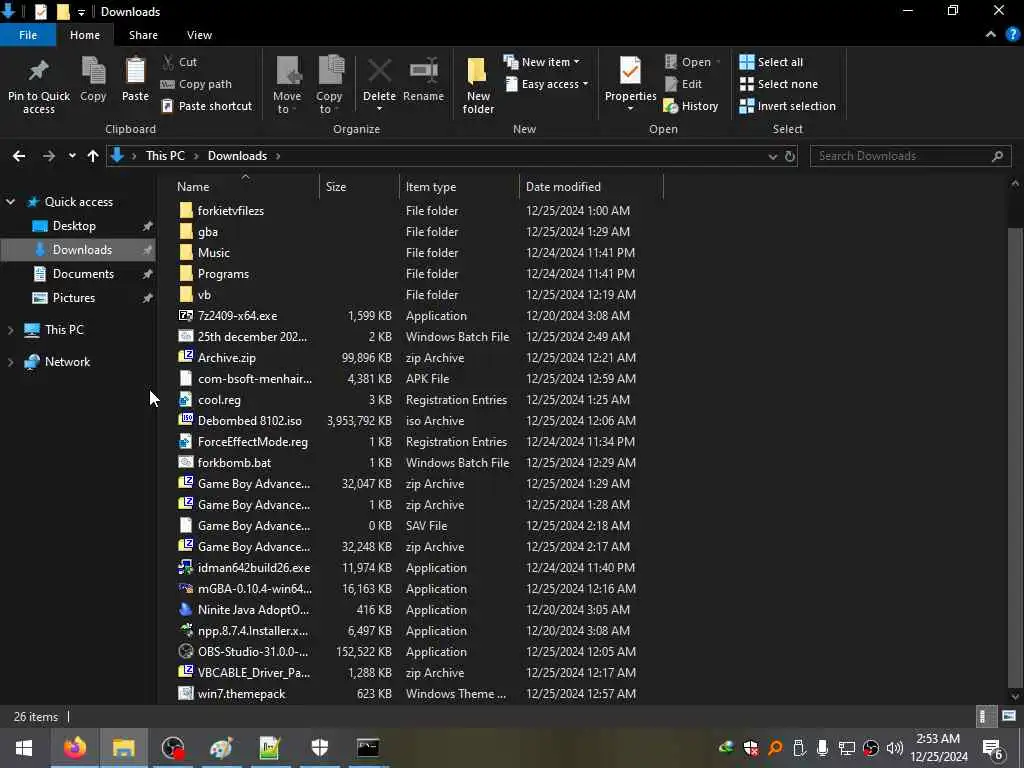Click Paste shortcut command
The image size is (1024, 768).
pos(206,106)
